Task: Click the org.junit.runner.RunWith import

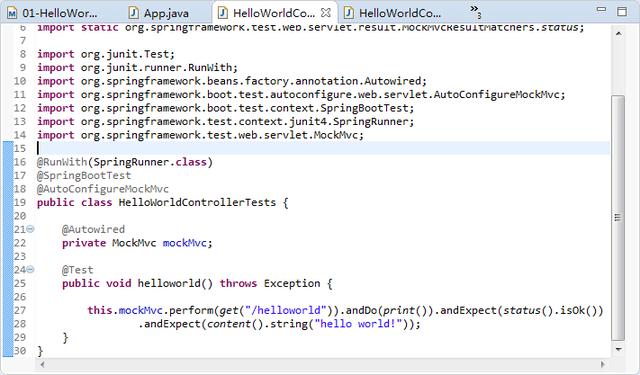Action: [x=137, y=67]
